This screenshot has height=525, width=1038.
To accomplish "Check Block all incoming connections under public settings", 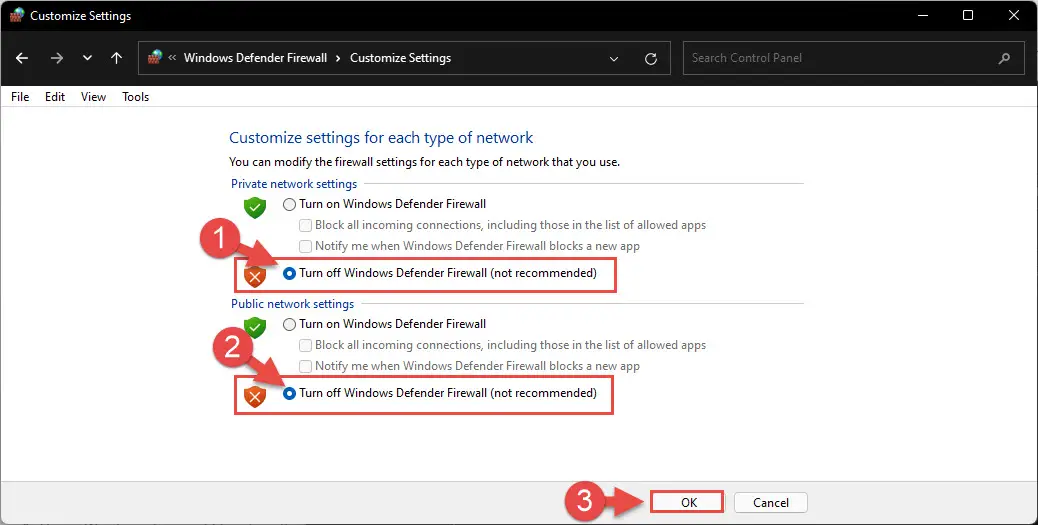I will [x=305, y=345].
